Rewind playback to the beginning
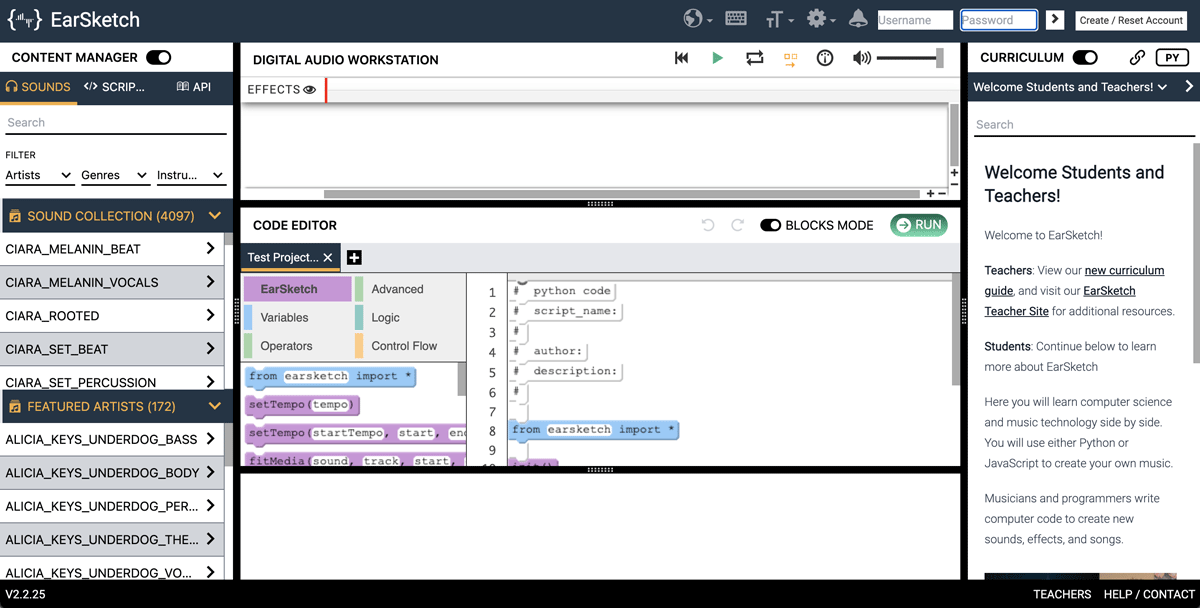This screenshot has width=1200, height=608. 681,59
